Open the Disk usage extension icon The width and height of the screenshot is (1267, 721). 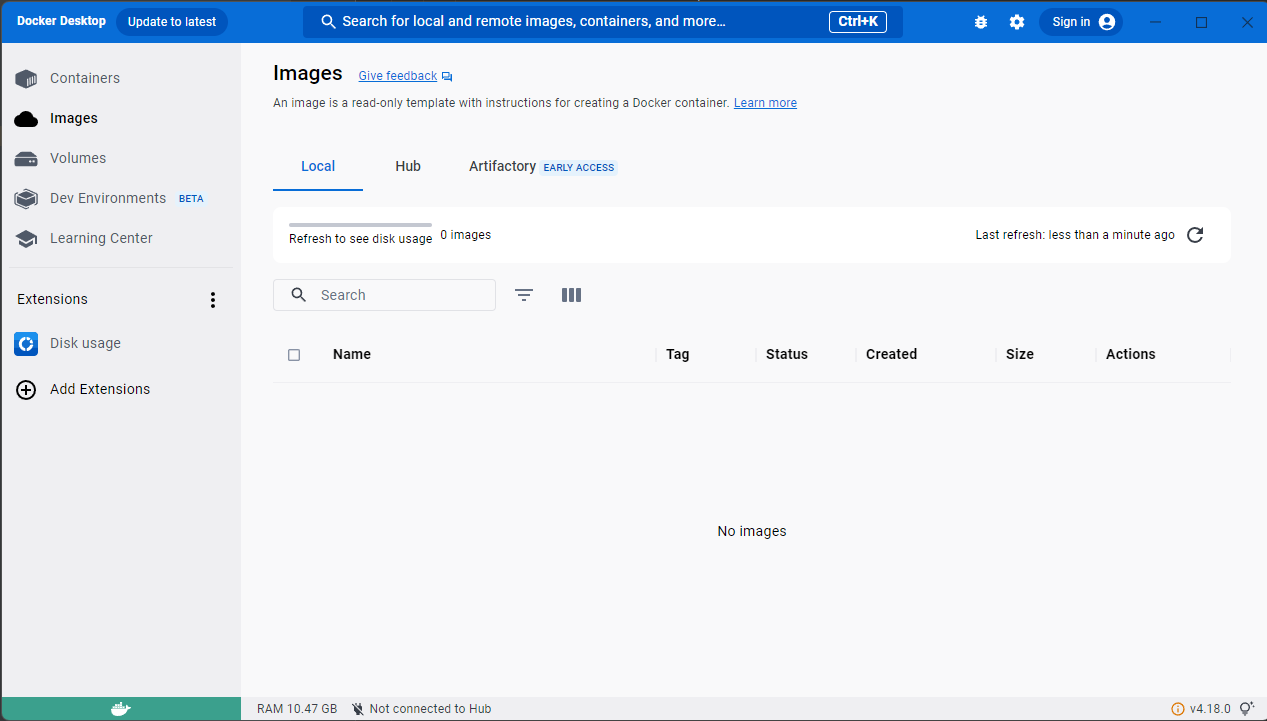click(x=26, y=343)
